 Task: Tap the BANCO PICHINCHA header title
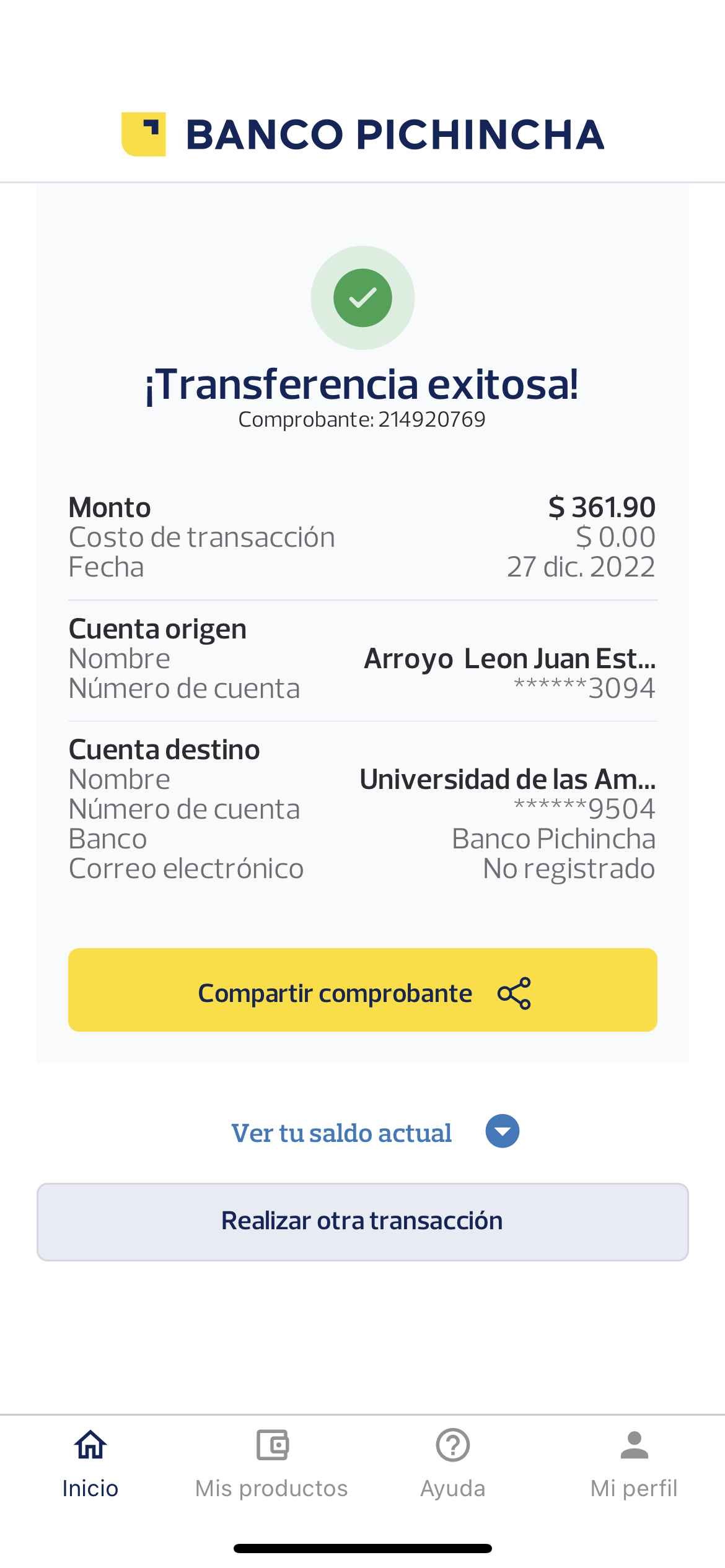coord(395,135)
